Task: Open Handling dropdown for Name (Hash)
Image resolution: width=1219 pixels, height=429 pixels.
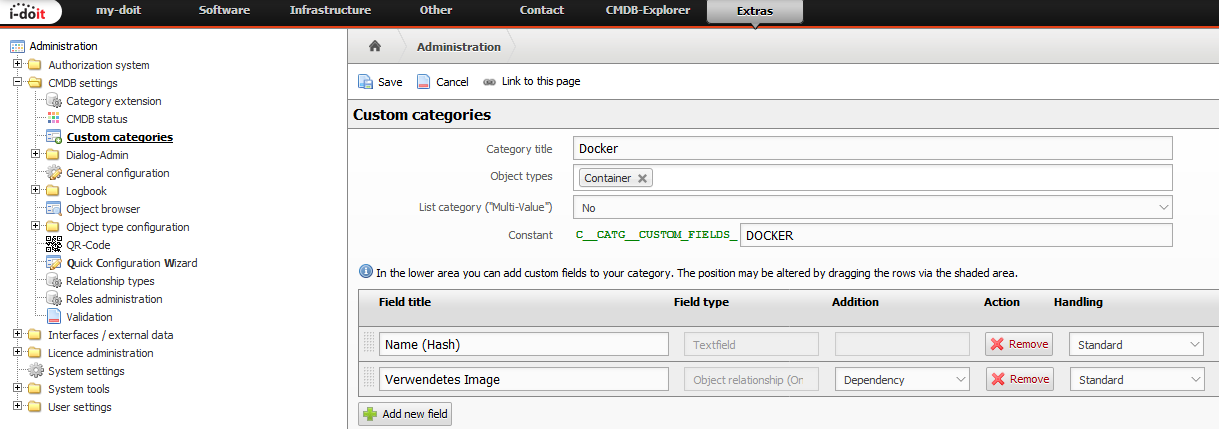Action: 1137,345
